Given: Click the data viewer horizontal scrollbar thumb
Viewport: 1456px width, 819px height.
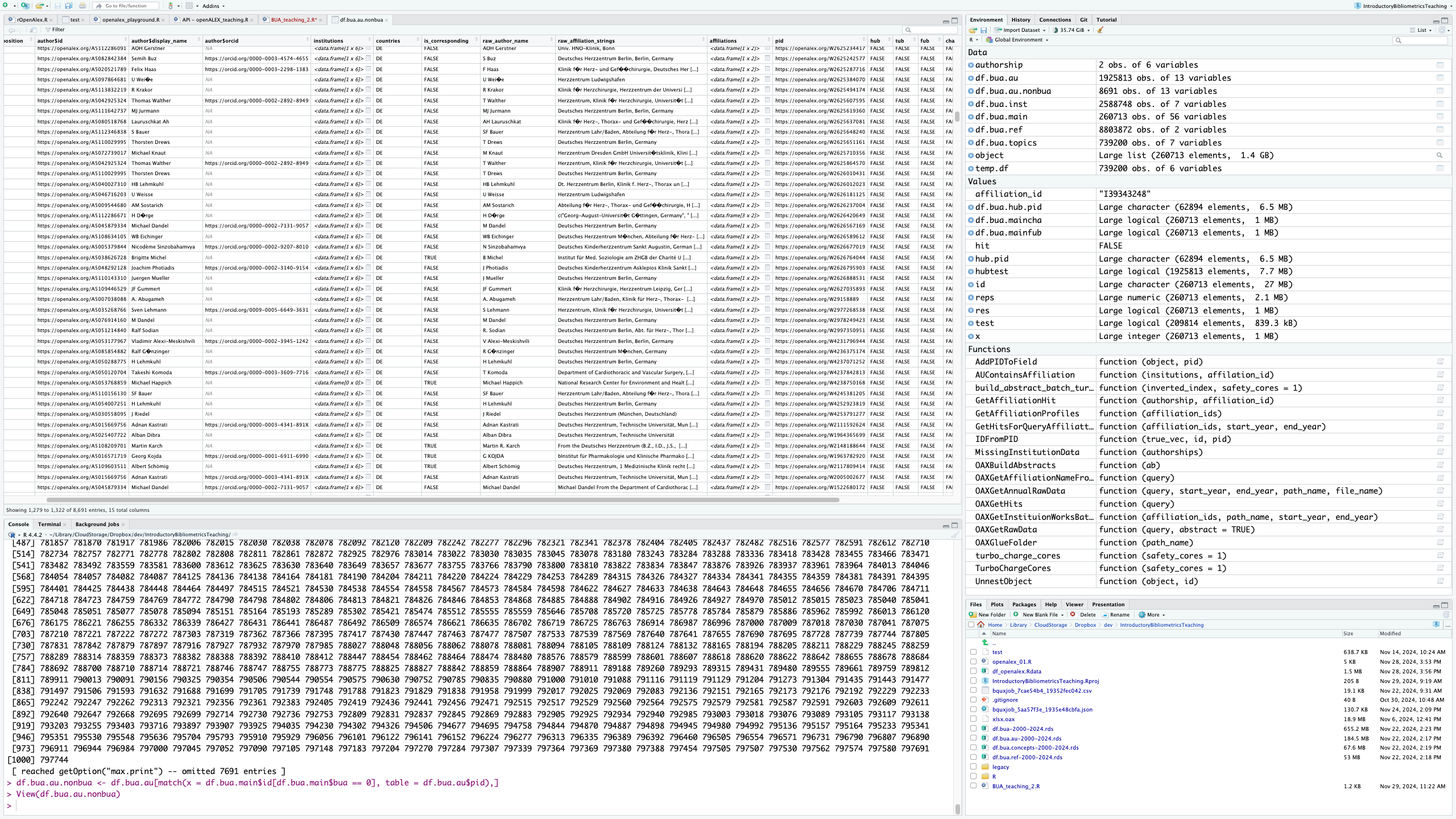Looking at the screenshot, I should [x=442, y=500].
